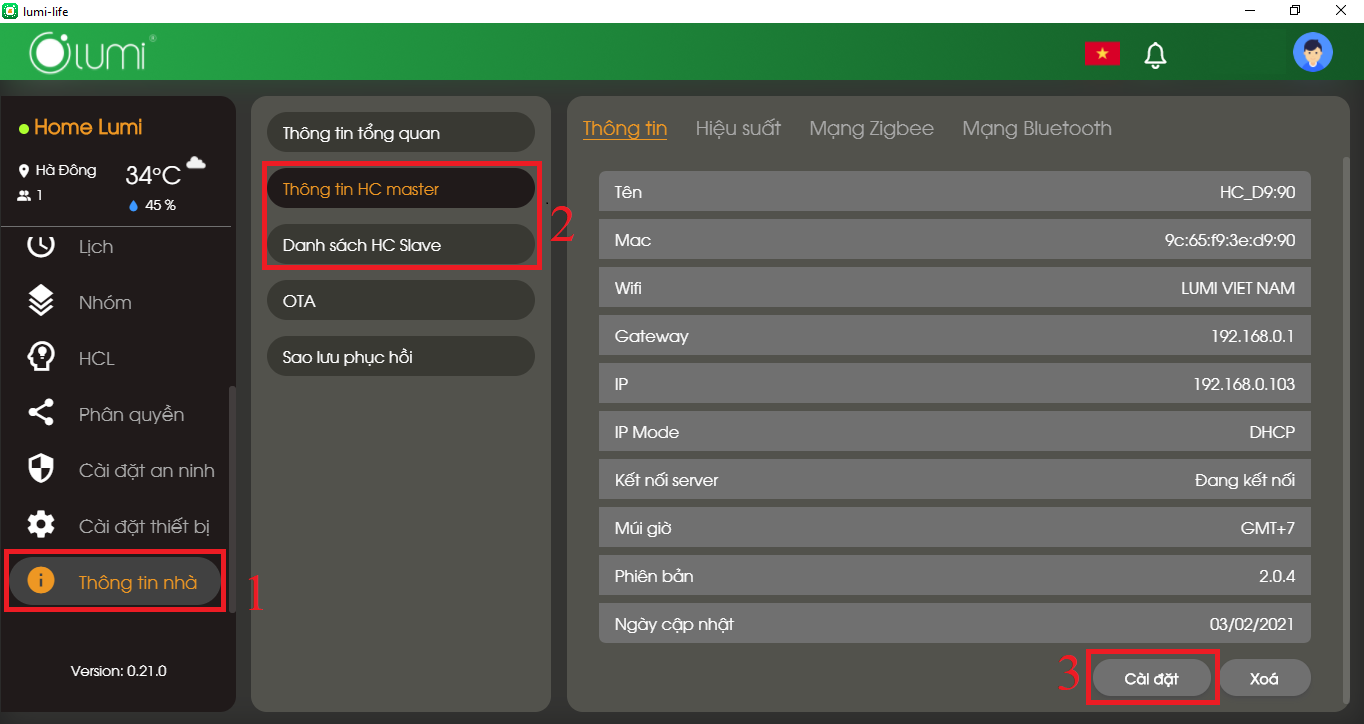1364x724 pixels.
Task: Open Danh sách HC Slave section
Action: [x=401, y=245]
